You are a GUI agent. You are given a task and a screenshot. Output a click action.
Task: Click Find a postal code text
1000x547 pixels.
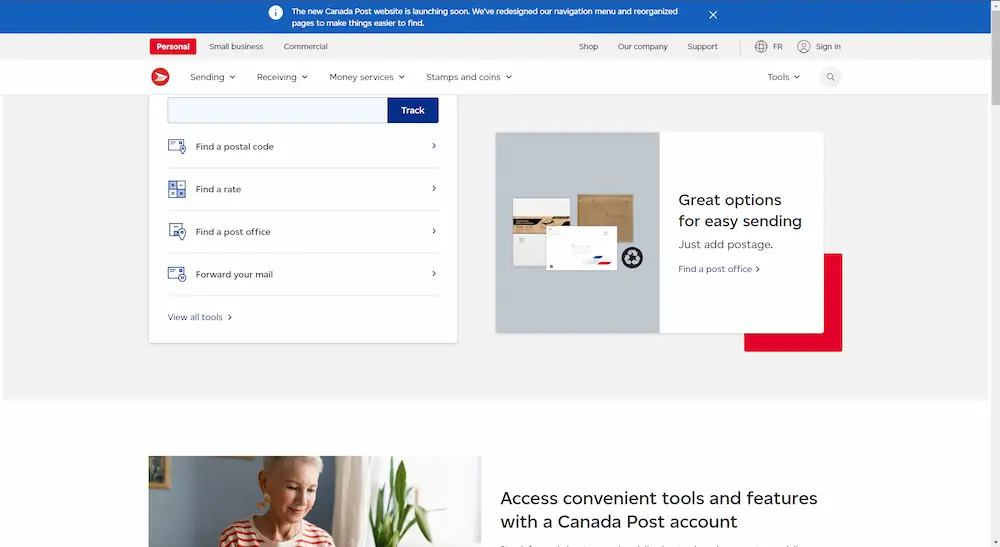tap(235, 147)
